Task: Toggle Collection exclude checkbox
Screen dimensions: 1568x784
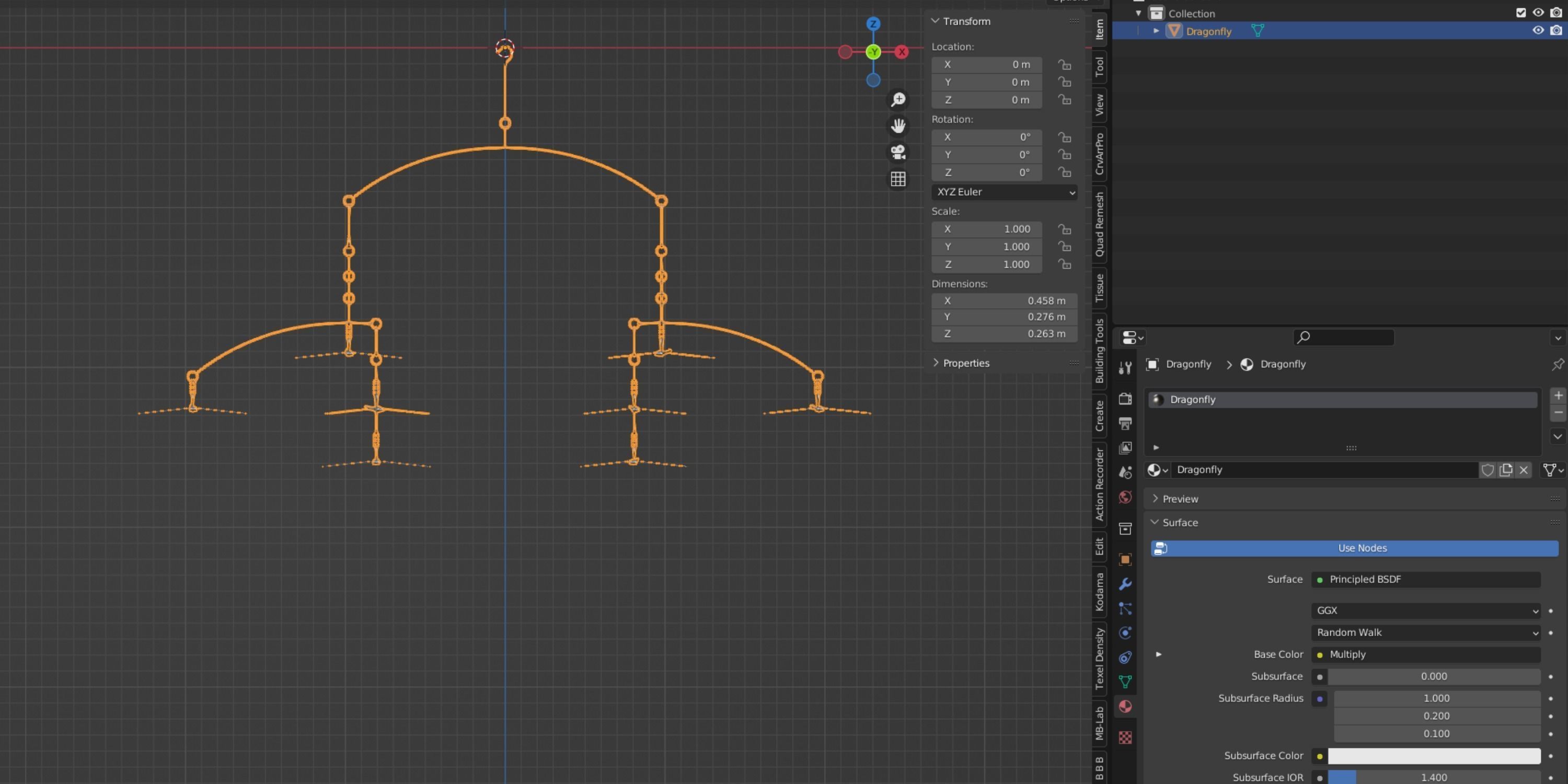Action: [1520, 13]
